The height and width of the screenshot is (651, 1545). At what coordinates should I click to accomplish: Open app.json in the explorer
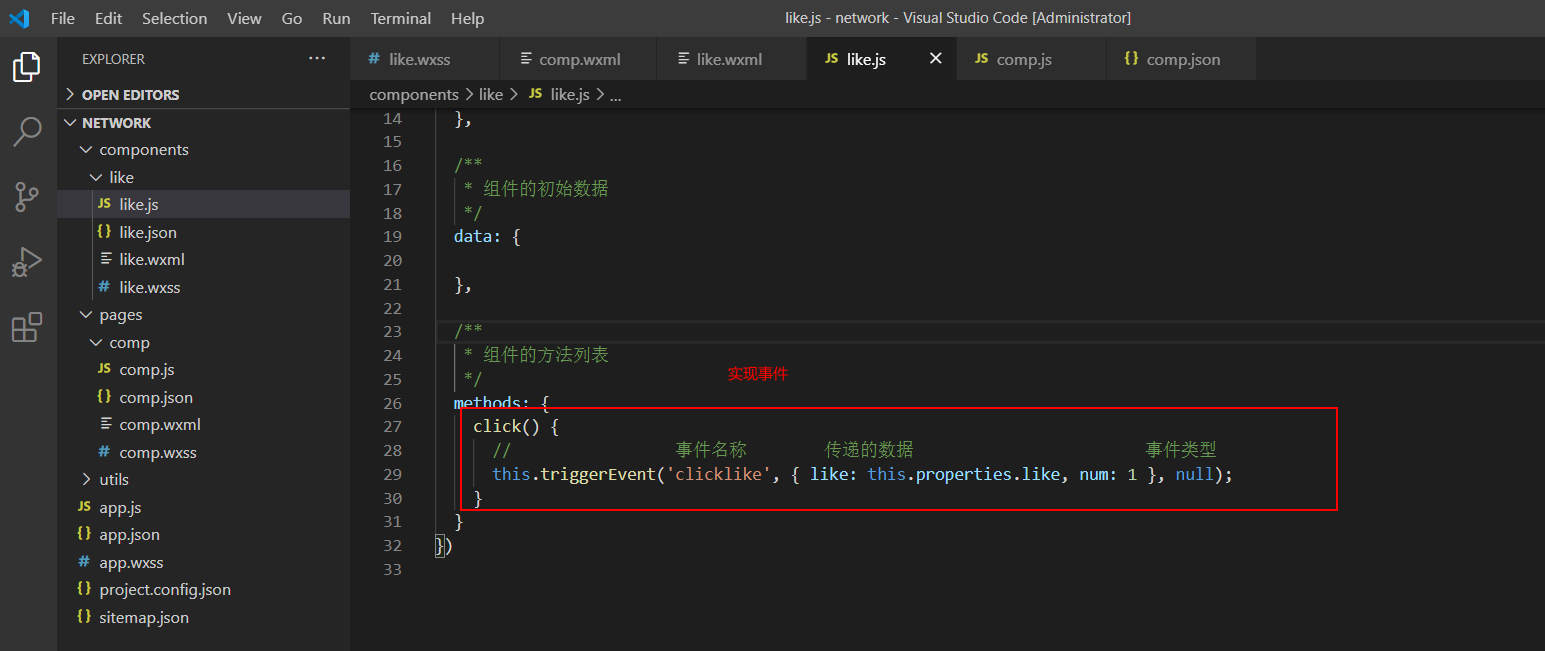click(203, 534)
